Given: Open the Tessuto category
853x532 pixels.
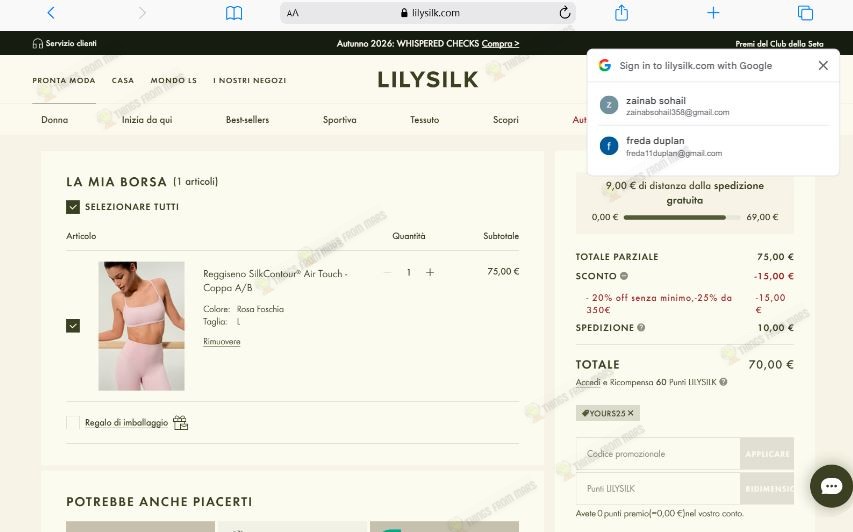Looking at the screenshot, I should click(x=424, y=120).
